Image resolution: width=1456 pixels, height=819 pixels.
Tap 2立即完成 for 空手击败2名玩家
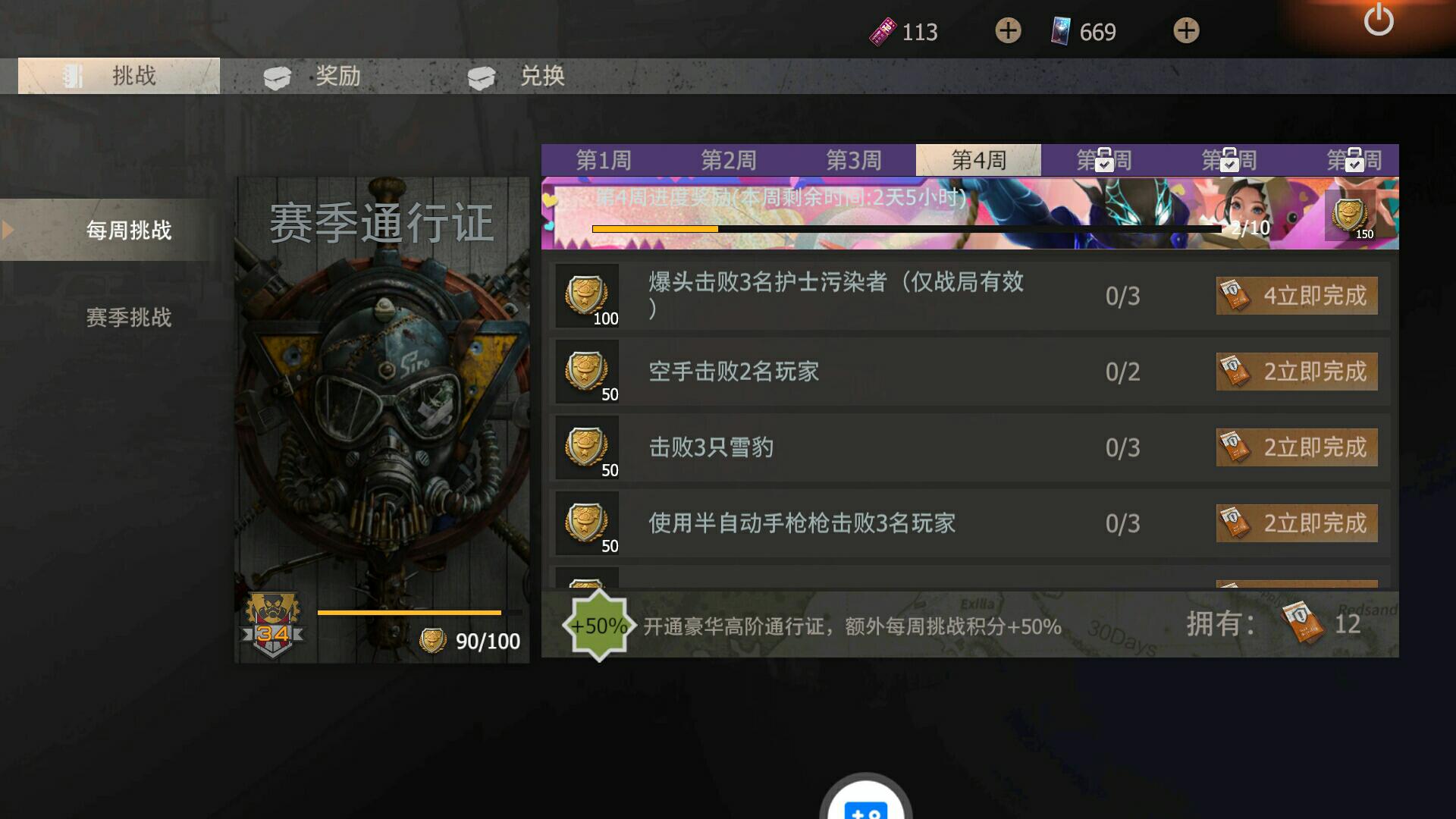tap(1297, 372)
